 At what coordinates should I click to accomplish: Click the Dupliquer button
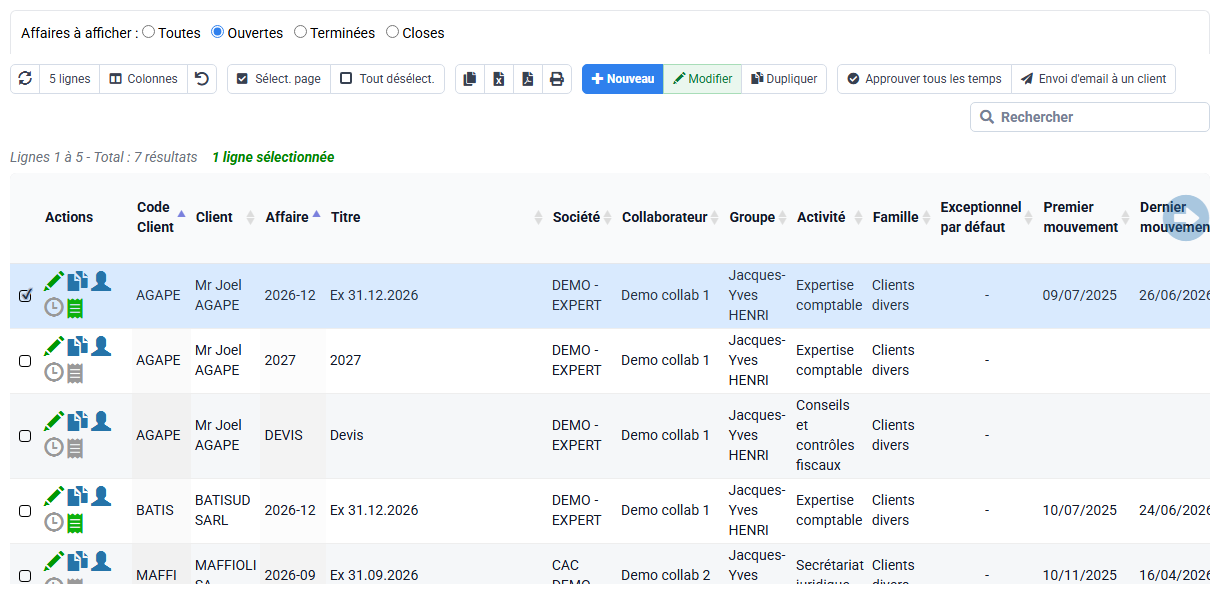tap(784, 79)
